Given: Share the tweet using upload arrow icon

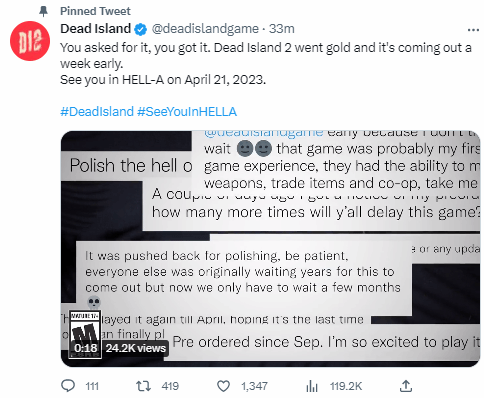Looking at the screenshot, I should (x=406, y=386).
